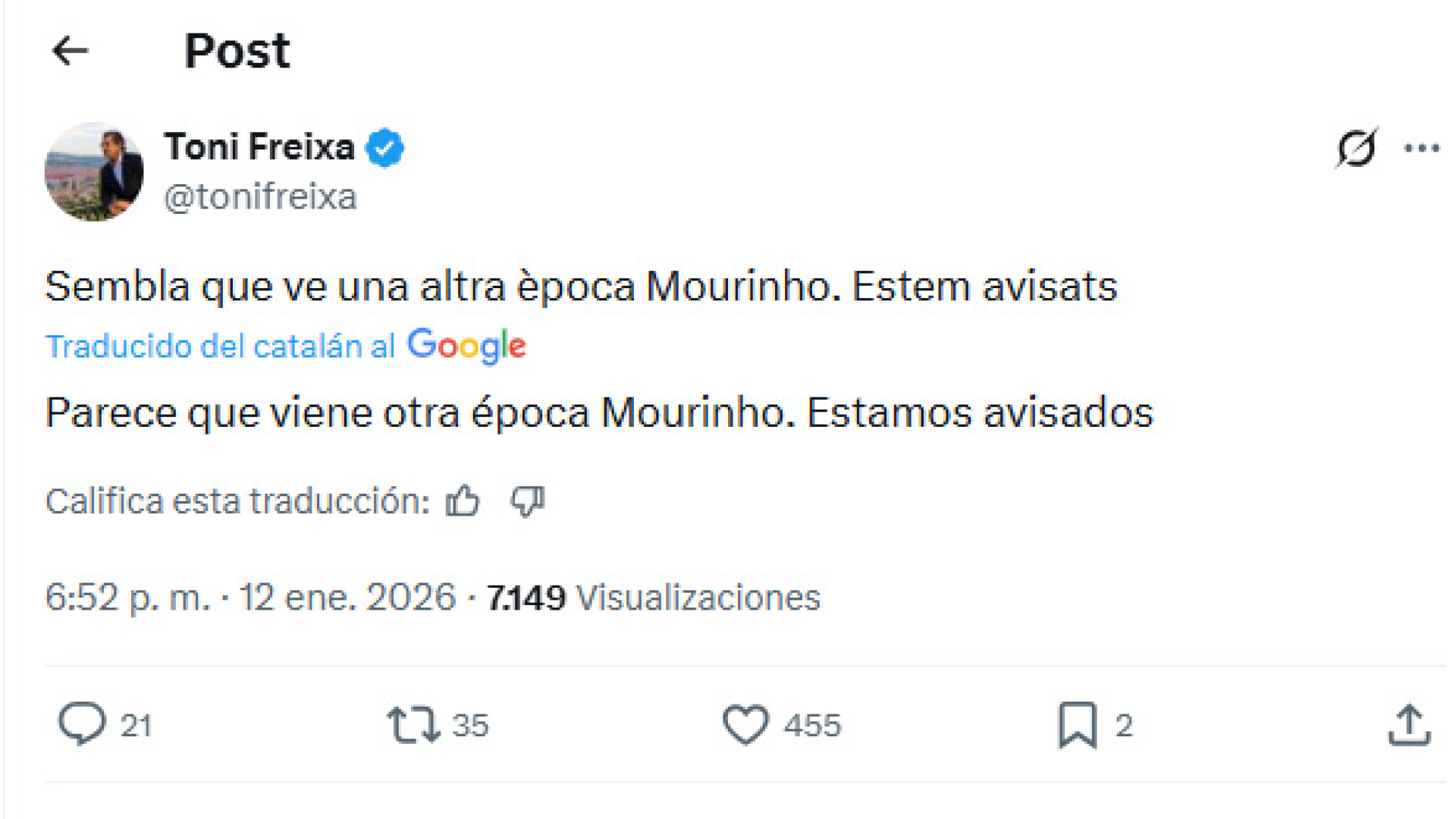Viewport: 1456px width, 819px height.
Task: Click the share upload icon
Action: point(1409,725)
